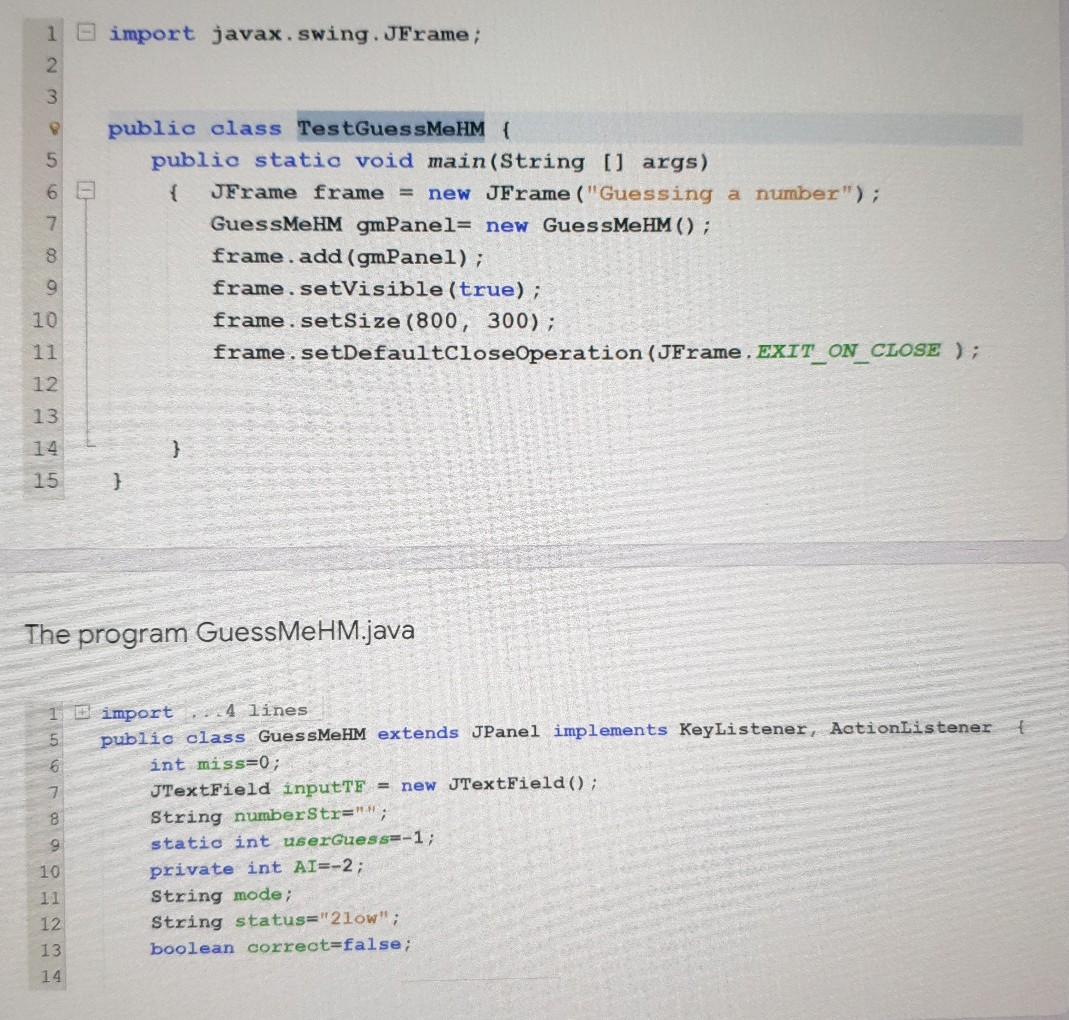The height and width of the screenshot is (1020, 1069).
Task: Select the highlighted TestGuessMeHM class name
Action: (x=391, y=128)
